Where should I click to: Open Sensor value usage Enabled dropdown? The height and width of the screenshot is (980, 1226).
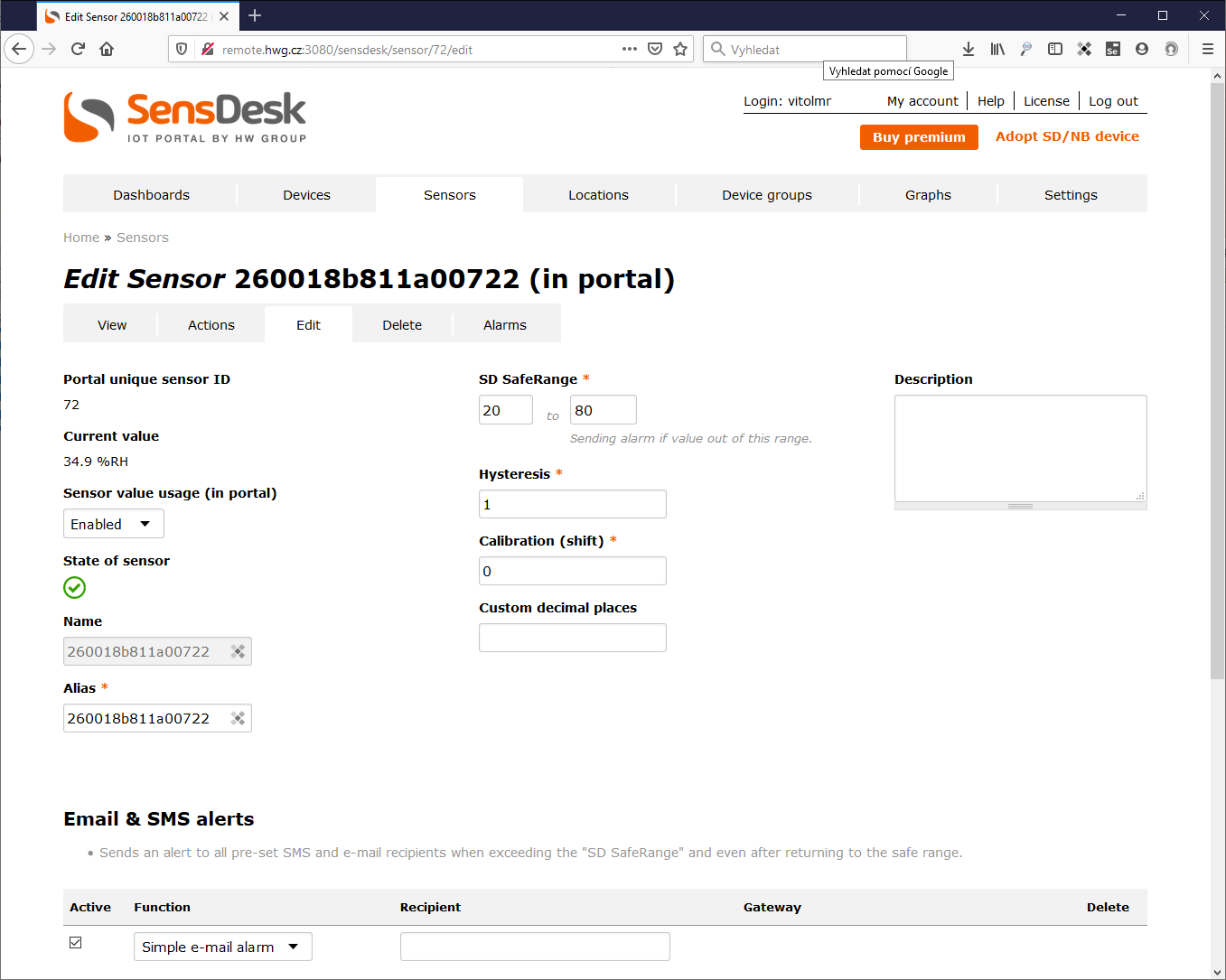click(x=114, y=524)
